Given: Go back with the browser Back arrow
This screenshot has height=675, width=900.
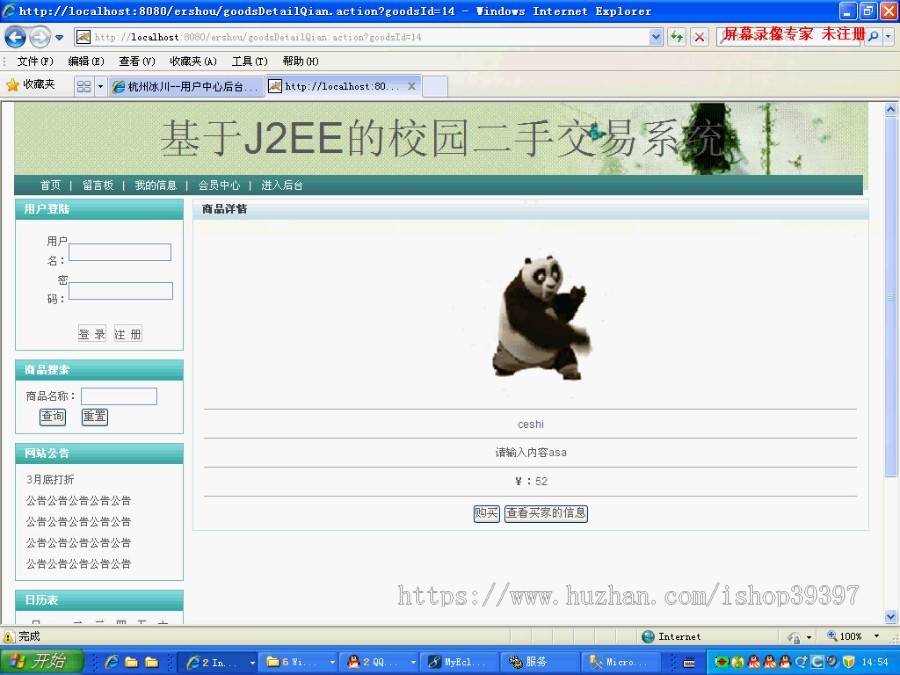Looking at the screenshot, I should tap(15, 37).
